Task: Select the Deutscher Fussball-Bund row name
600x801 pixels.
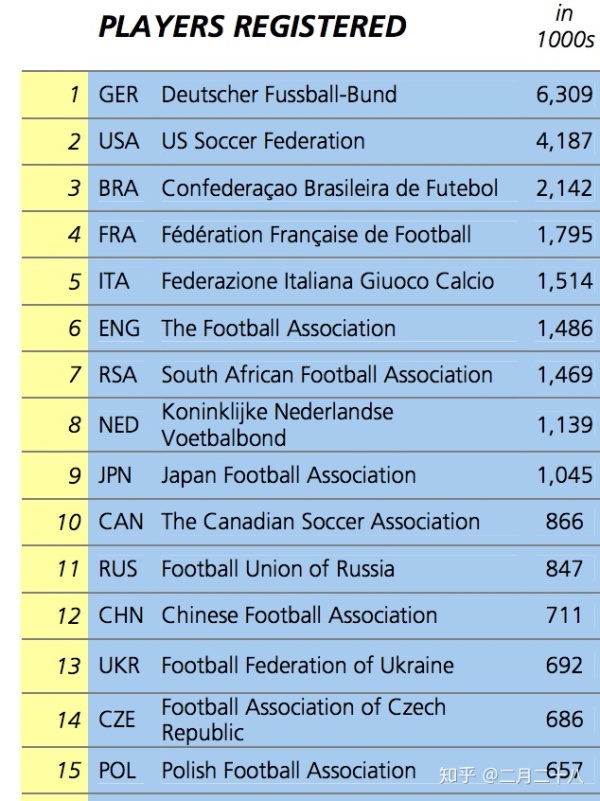Action: pyautogui.click(x=279, y=95)
